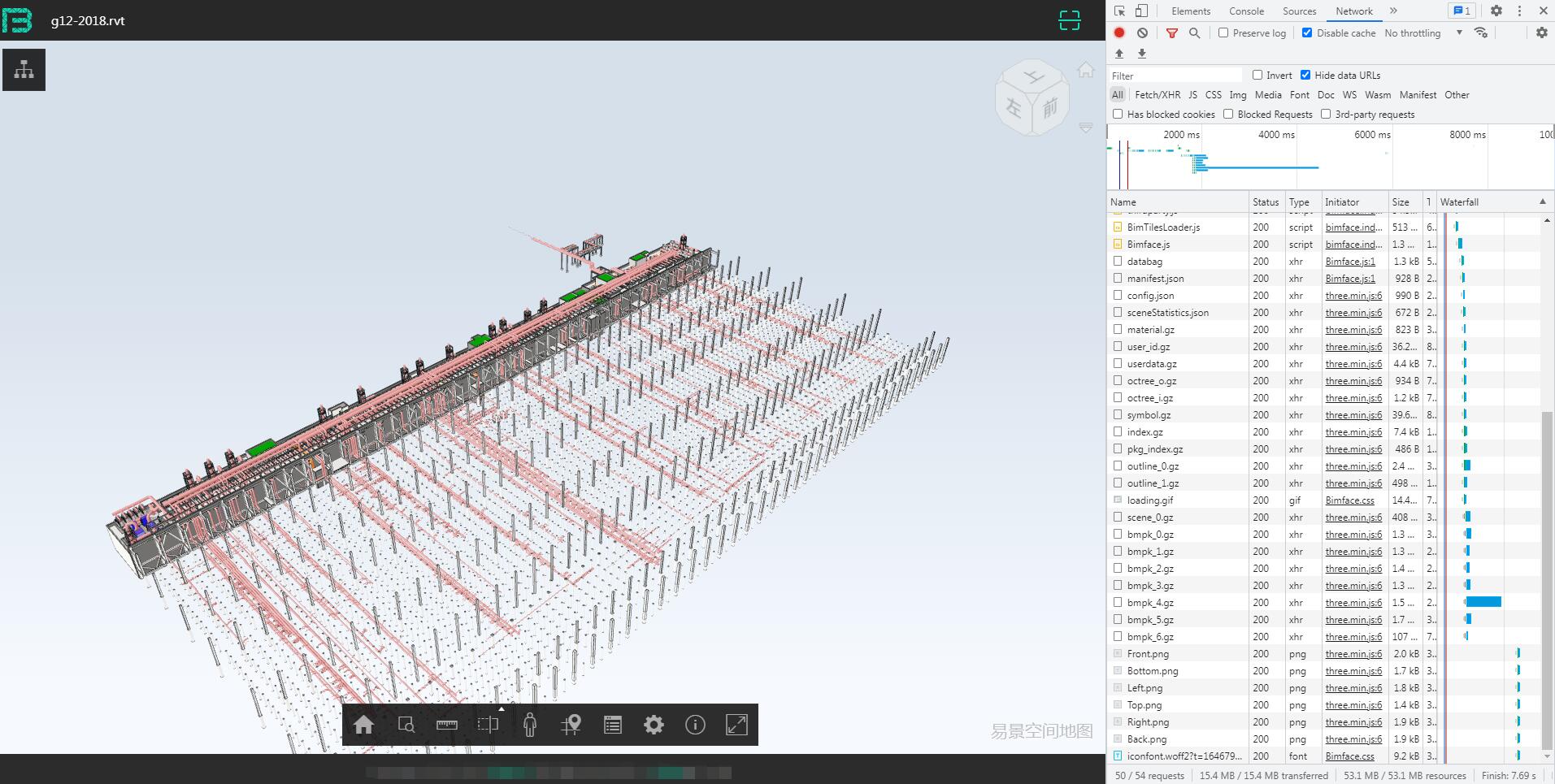
Task: Open viewer settings via gear icon
Action: [654, 724]
